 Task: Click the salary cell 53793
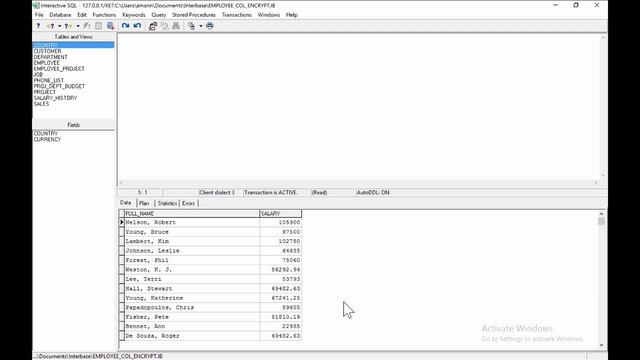coord(281,279)
